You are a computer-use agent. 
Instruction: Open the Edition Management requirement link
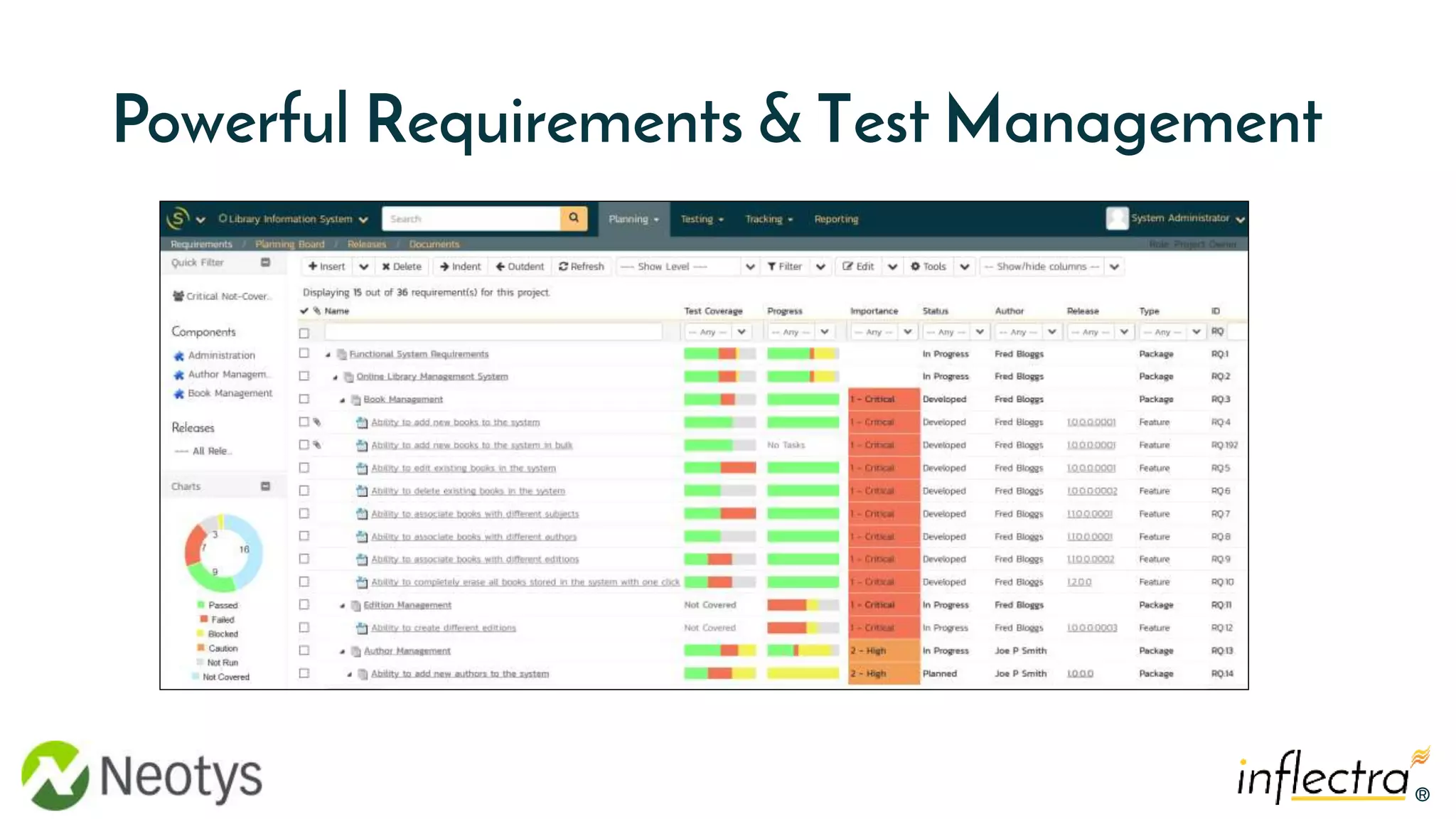click(x=407, y=605)
